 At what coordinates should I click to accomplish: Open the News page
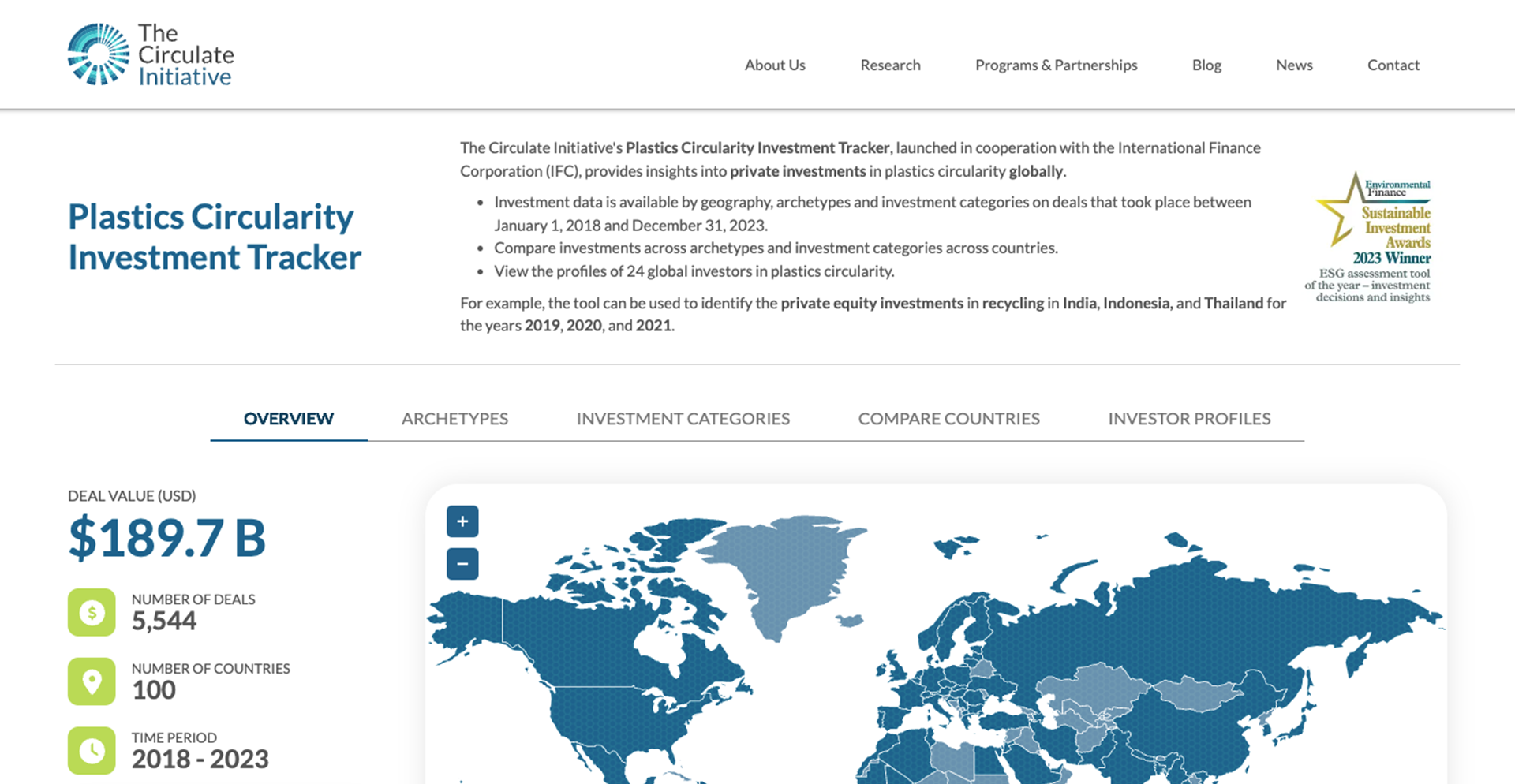point(1294,65)
